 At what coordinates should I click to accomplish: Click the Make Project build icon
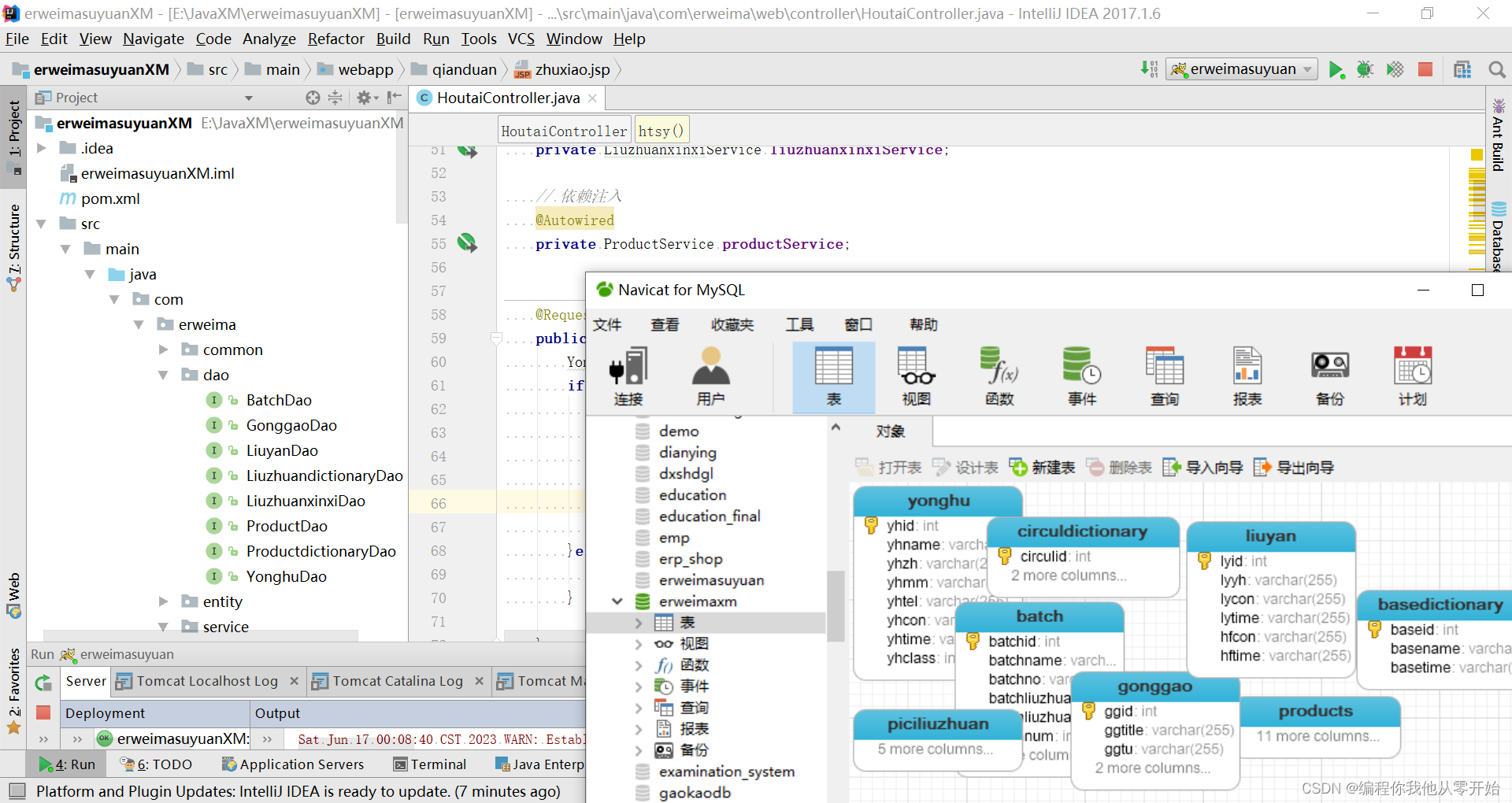pyautogui.click(x=1149, y=69)
